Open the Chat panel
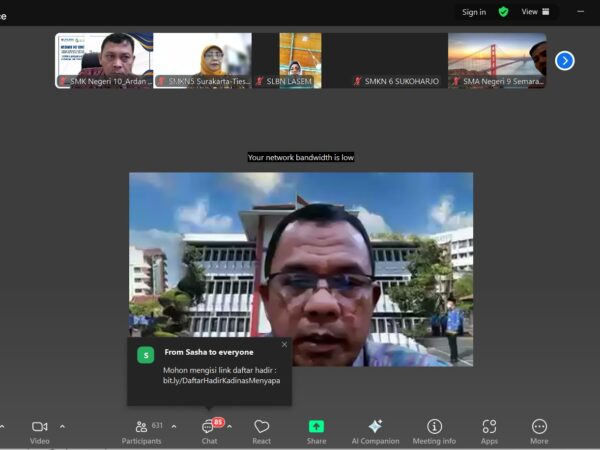This screenshot has height=450, width=600. [x=209, y=431]
